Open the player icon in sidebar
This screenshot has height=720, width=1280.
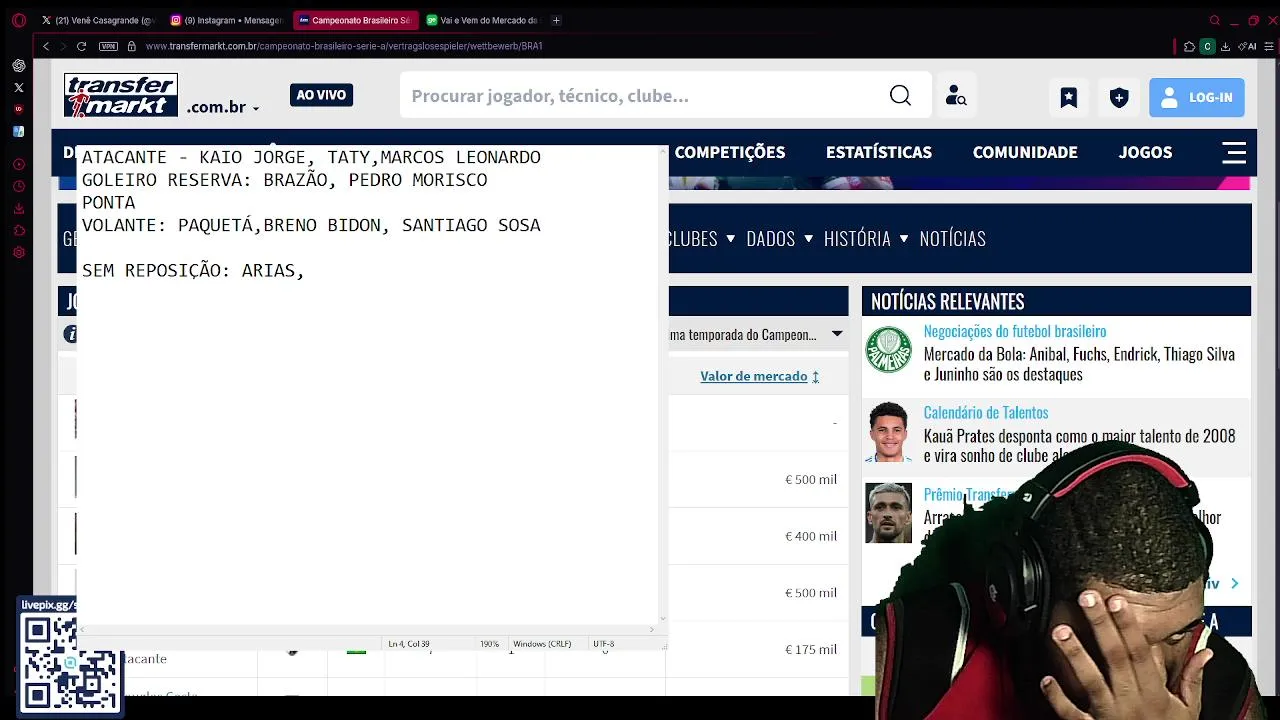coord(19,164)
